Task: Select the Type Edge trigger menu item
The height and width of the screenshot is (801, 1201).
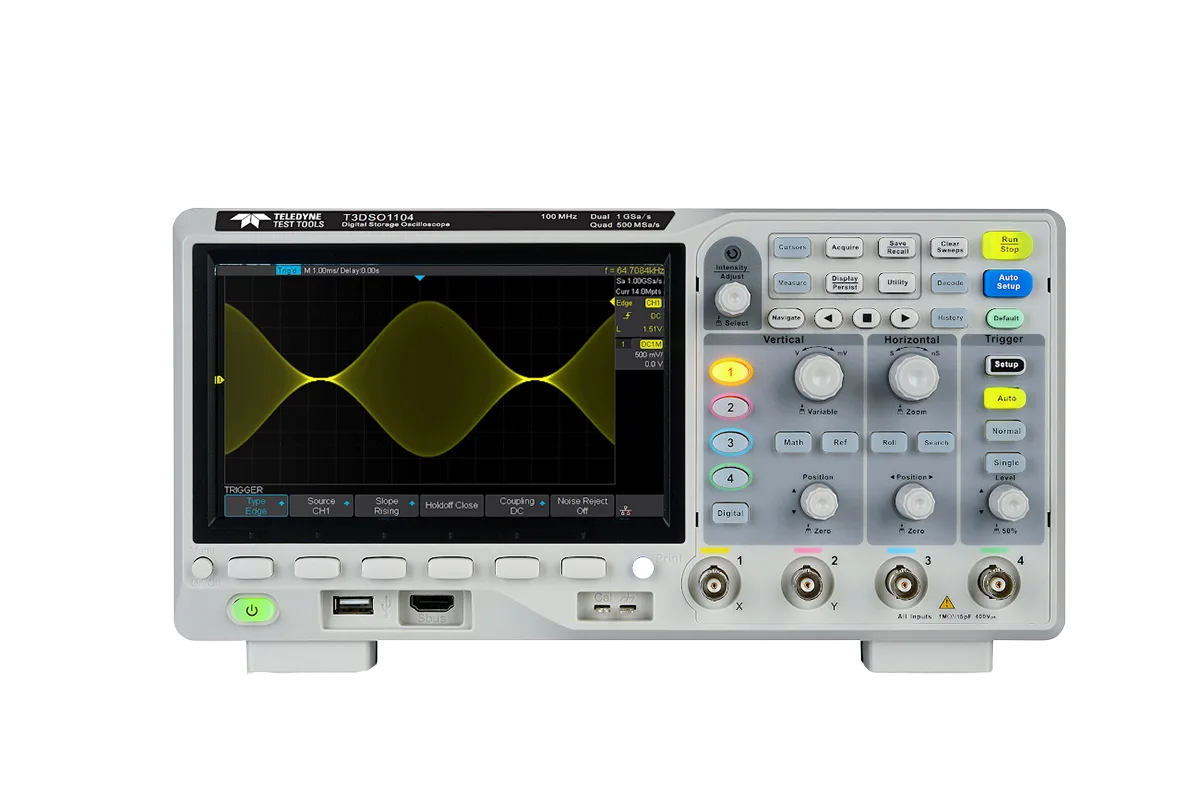Action: [256, 506]
